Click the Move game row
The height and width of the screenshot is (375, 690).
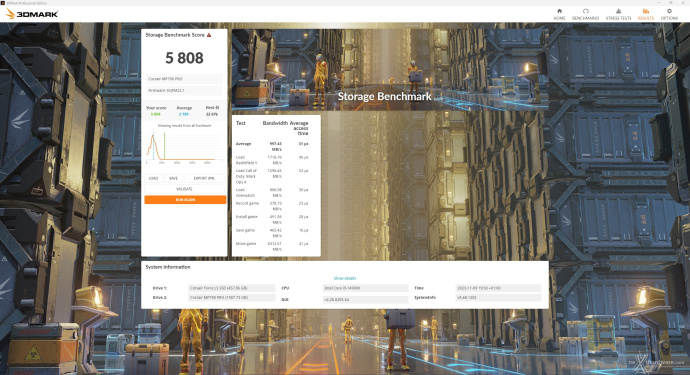coord(272,246)
